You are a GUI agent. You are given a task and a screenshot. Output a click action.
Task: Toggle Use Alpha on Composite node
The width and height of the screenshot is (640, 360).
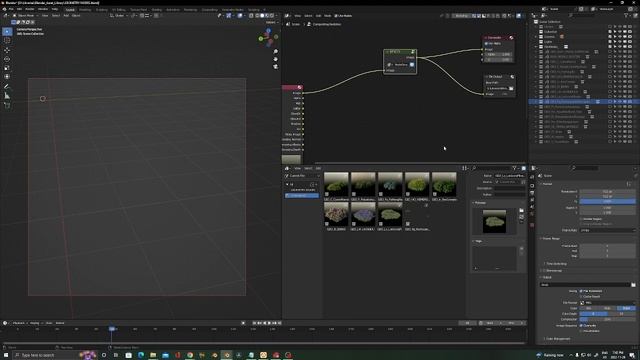click(487, 43)
